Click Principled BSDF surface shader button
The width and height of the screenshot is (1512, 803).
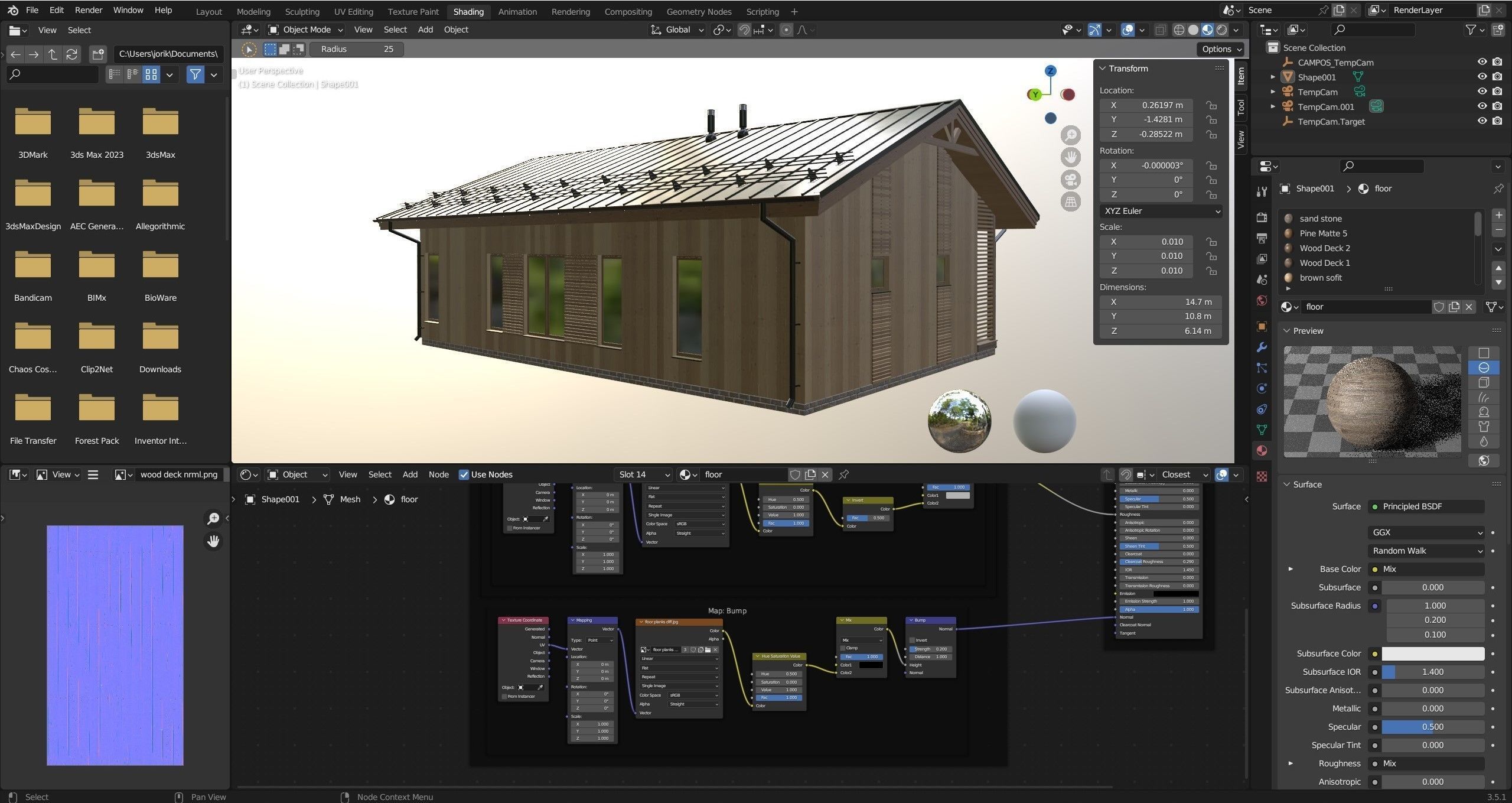click(x=1426, y=506)
